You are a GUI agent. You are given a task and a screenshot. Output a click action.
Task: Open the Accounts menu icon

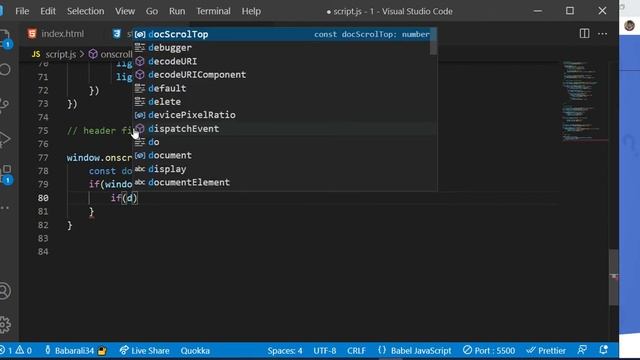pos(5,291)
